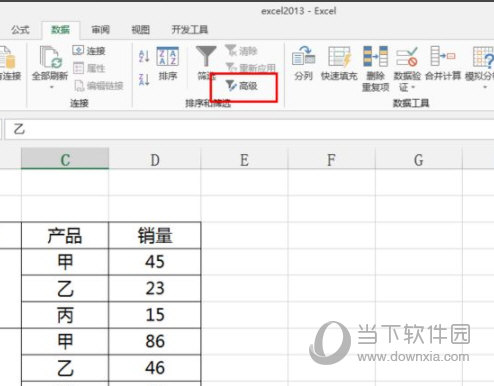
Task: Select the 乙 cell beside 23
Action: tap(65, 288)
